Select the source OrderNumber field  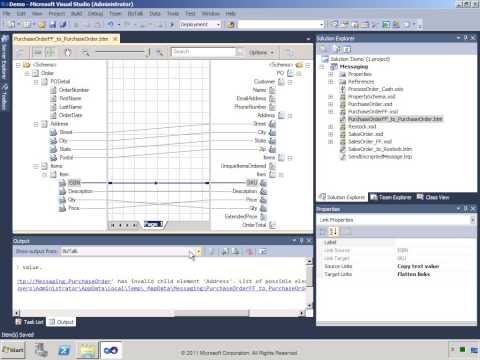point(74,90)
